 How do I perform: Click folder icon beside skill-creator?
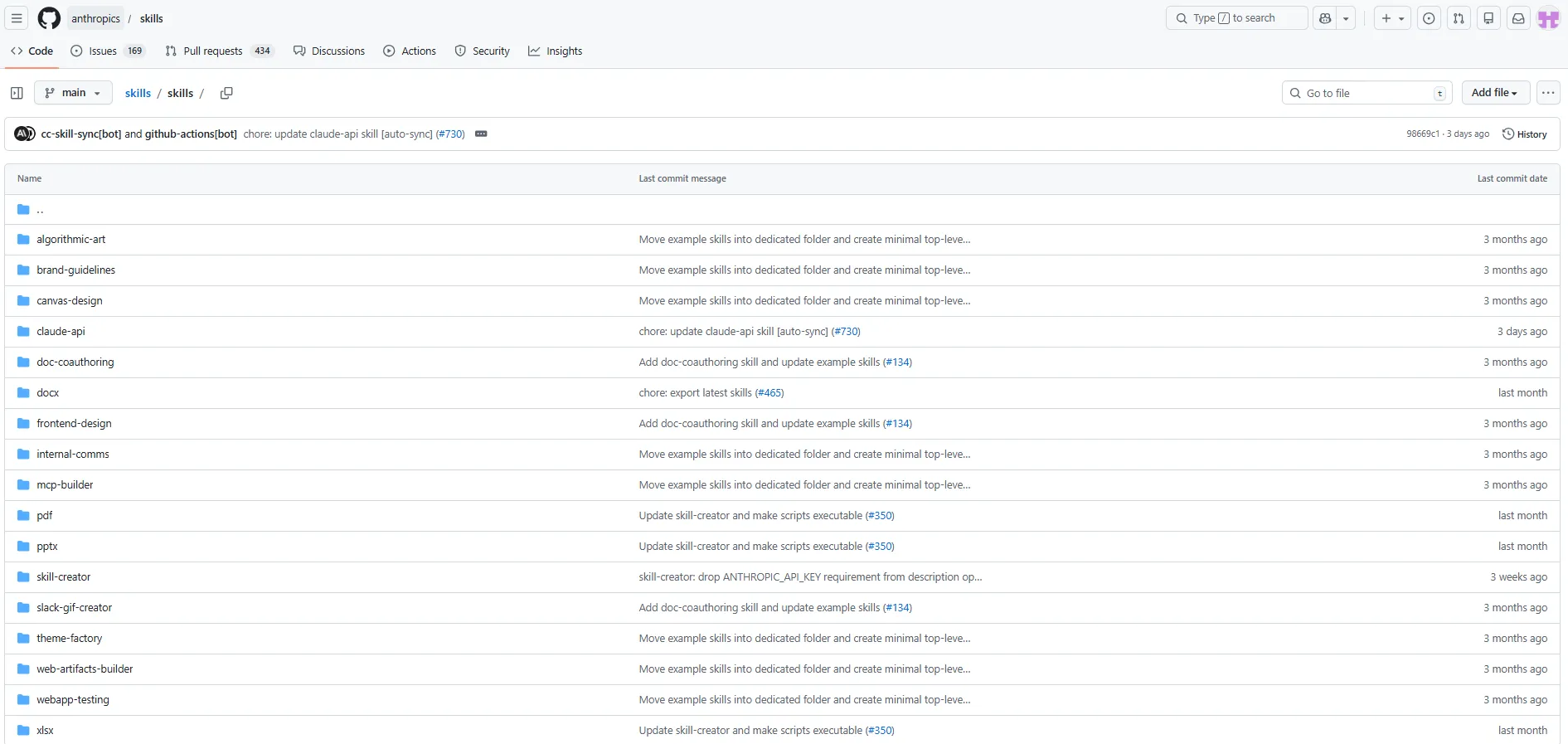[x=23, y=576]
